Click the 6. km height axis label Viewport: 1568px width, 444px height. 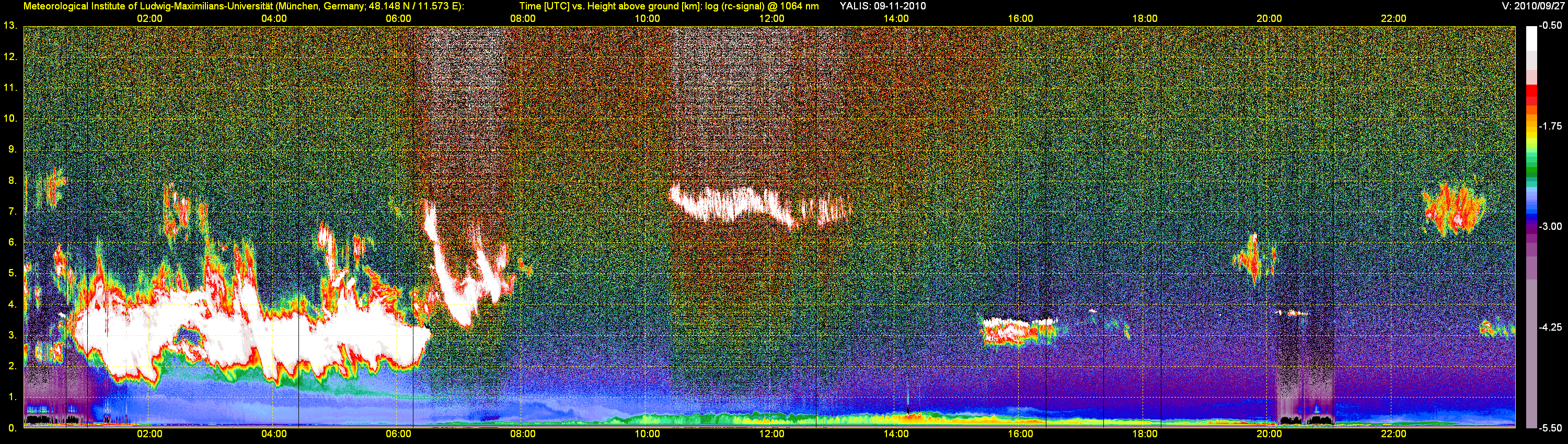click(x=12, y=243)
